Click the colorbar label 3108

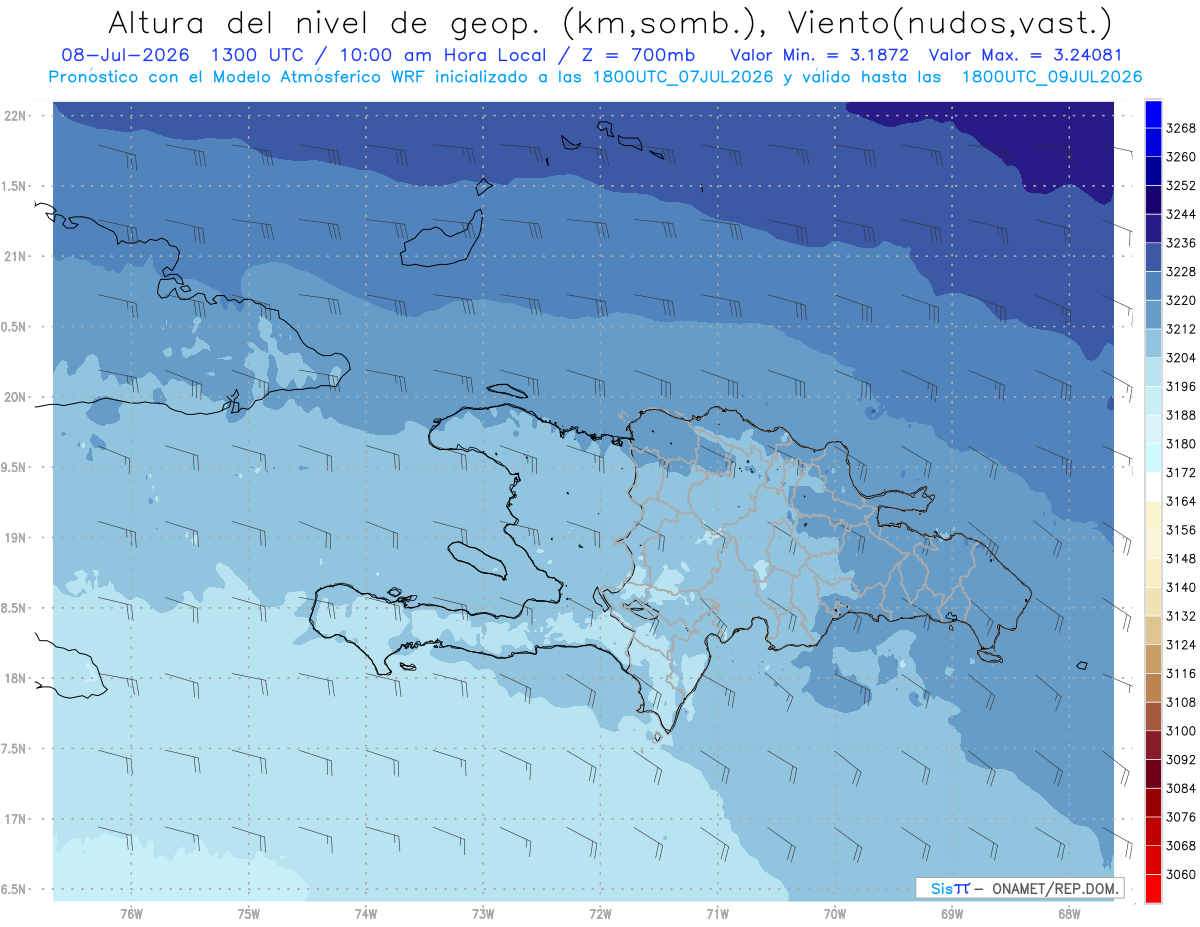pyautogui.click(x=1181, y=702)
